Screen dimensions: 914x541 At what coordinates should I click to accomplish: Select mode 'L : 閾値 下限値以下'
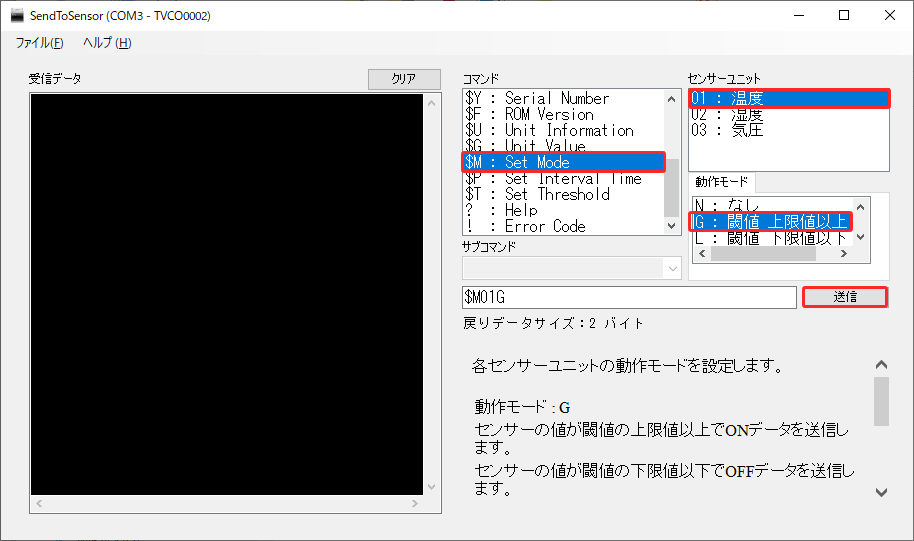[773, 238]
